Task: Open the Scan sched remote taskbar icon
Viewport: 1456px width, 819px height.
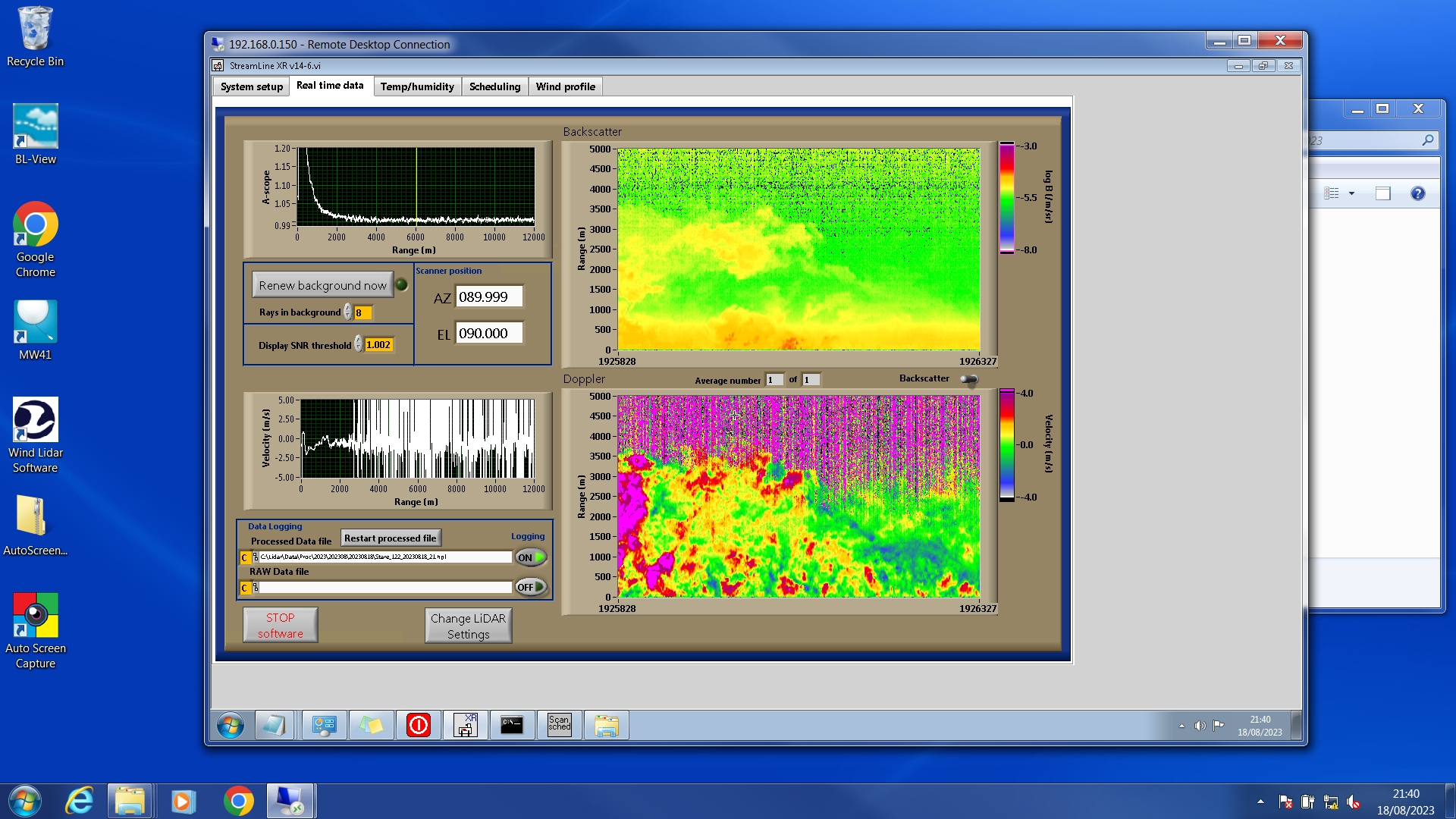Action: 559,725
